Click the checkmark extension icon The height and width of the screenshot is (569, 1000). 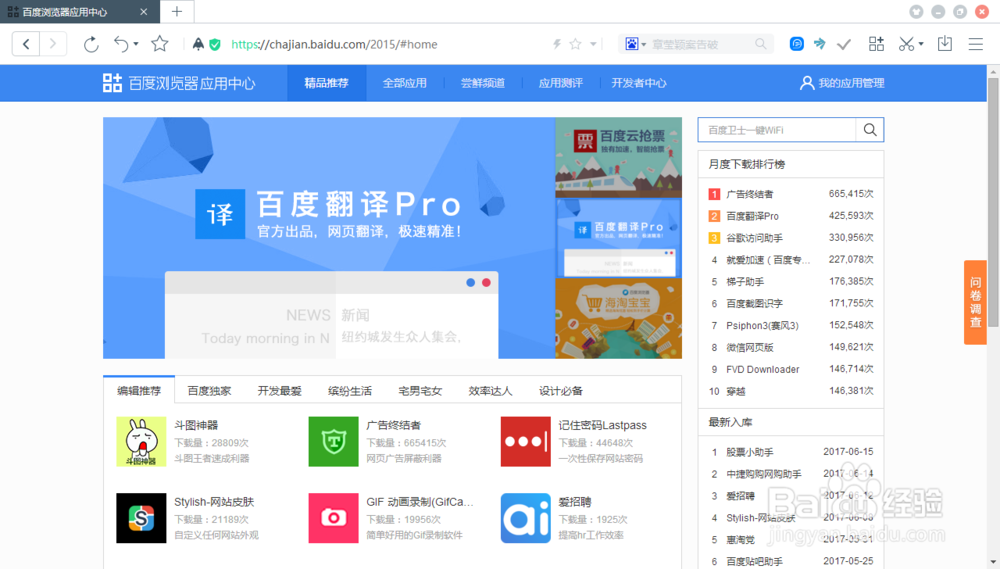(844, 44)
